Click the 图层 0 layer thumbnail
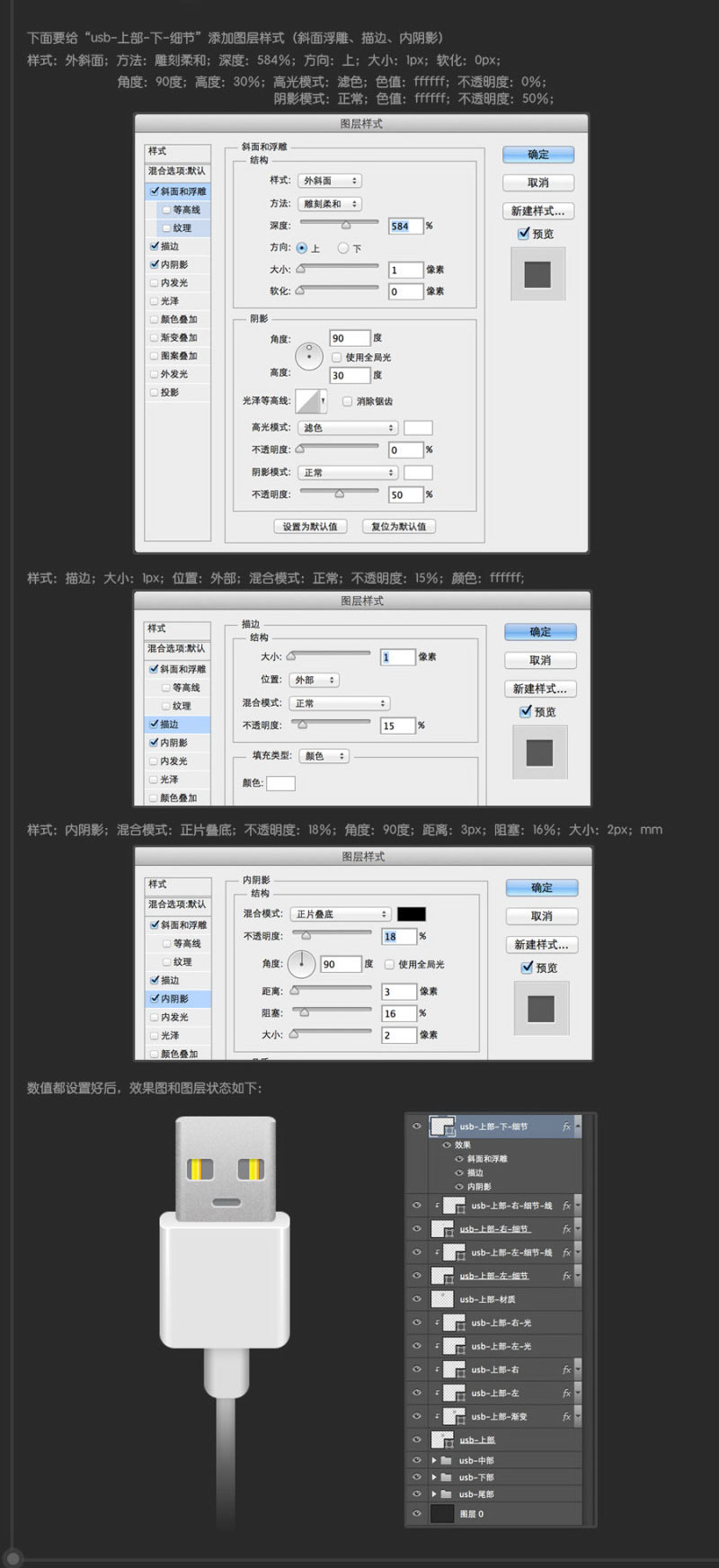The height and width of the screenshot is (1568, 719). pyautogui.click(x=442, y=1514)
